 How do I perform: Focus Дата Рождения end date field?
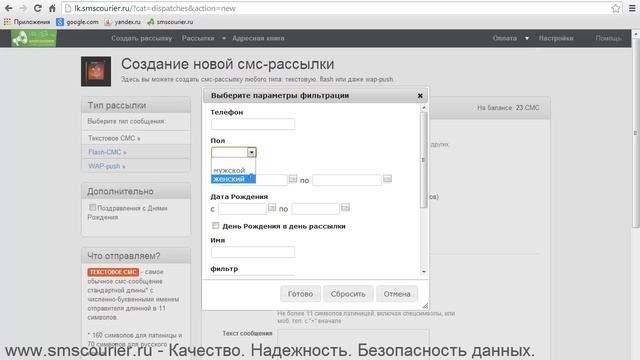(x=316, y=209)
